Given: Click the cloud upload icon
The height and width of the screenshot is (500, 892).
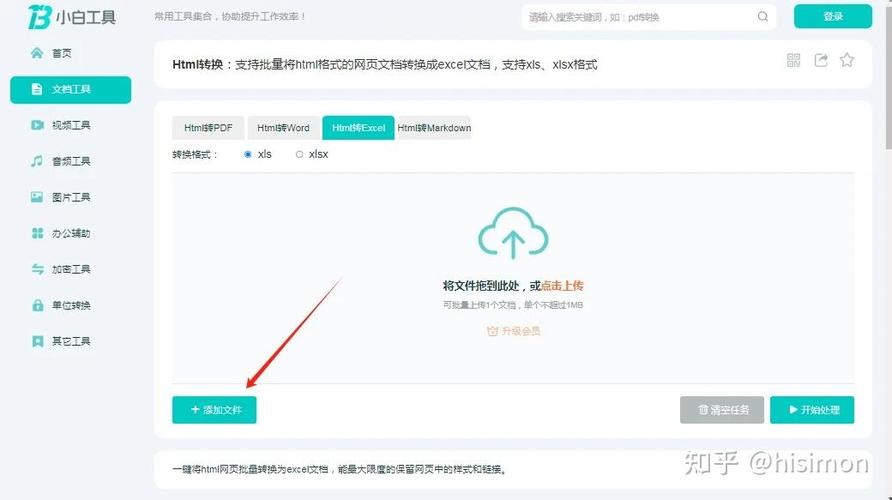Looking at the screenshot, I should click(x=513, y=233).
